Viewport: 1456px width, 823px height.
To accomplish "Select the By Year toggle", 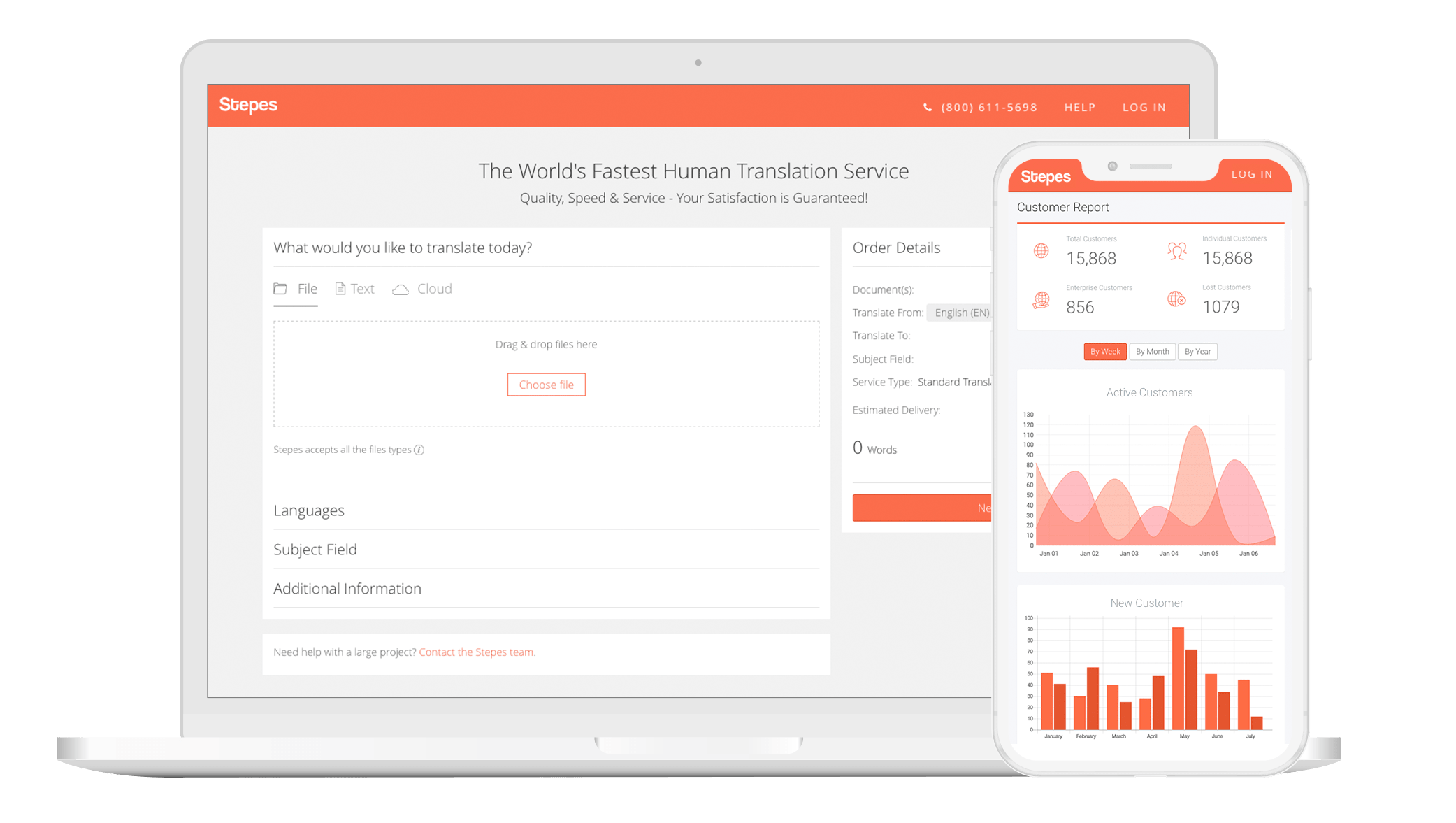I will (1197, 352).
